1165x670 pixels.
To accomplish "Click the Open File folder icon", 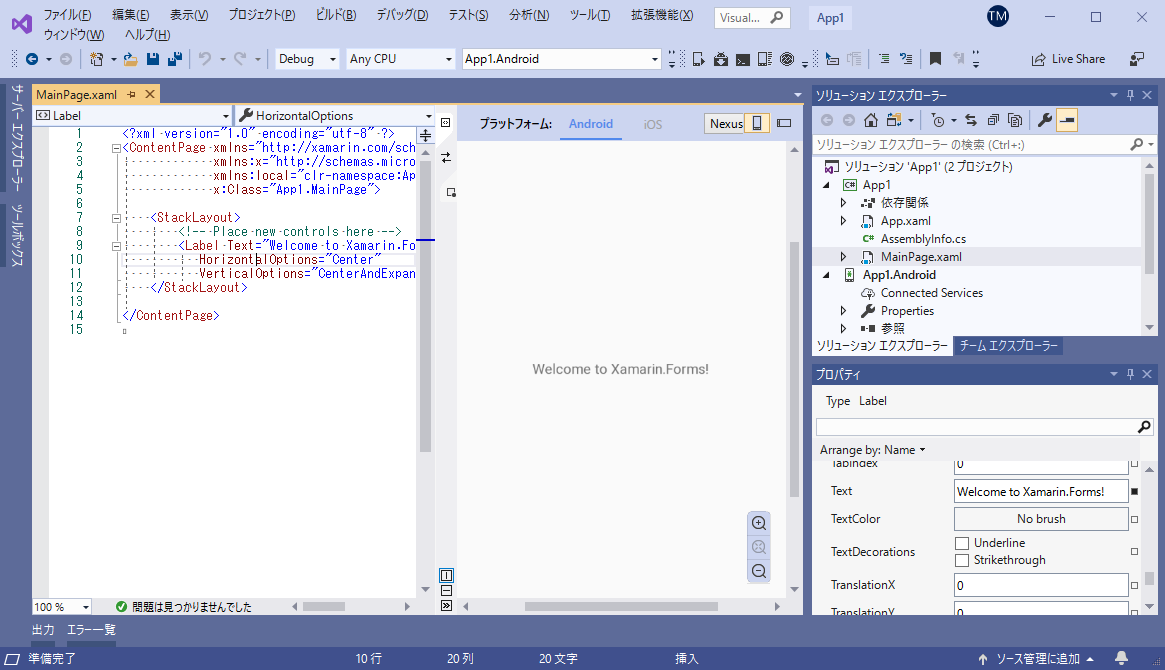I will pos(131,59).
